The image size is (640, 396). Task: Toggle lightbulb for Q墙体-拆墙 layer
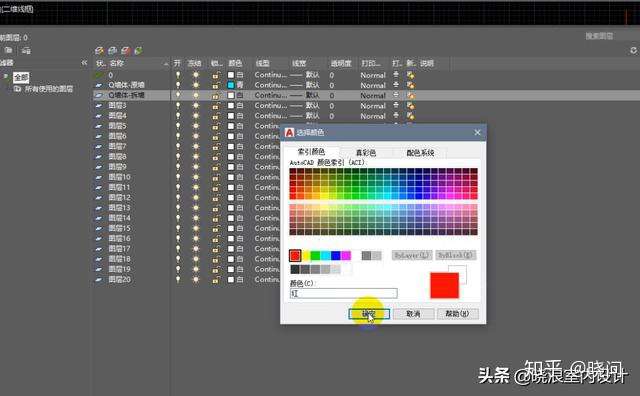[x=178, y=95]
